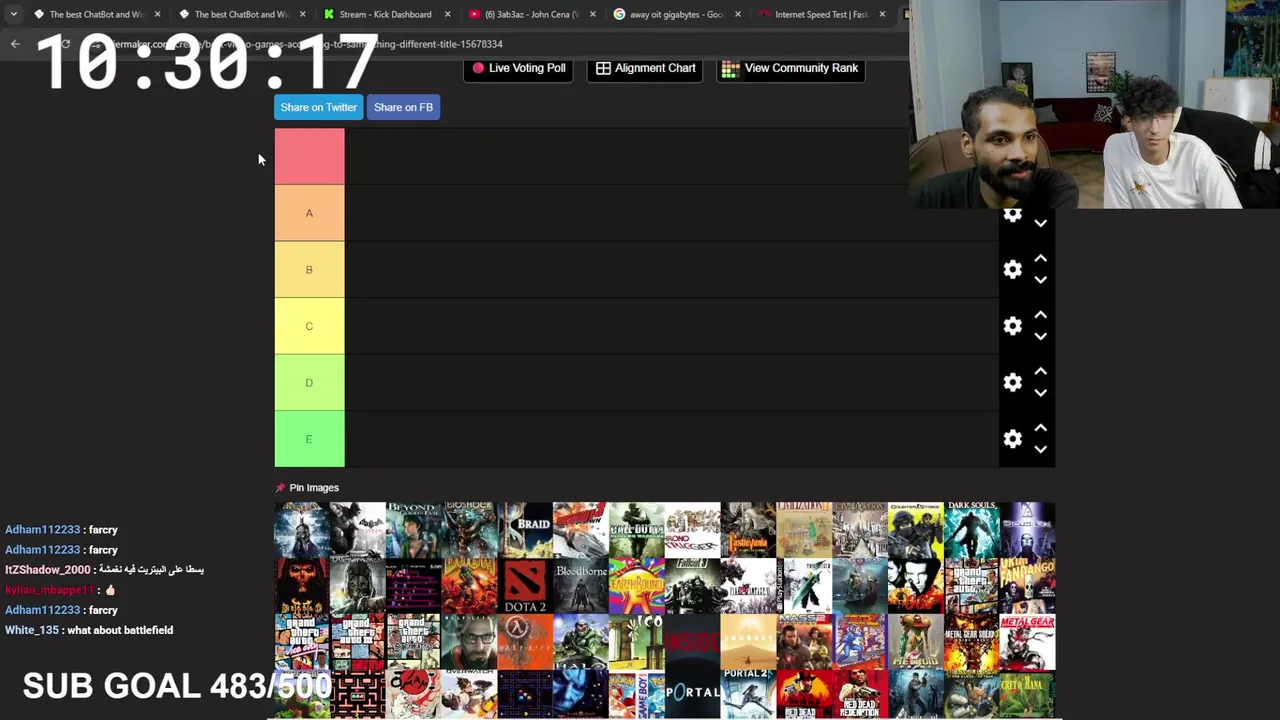Screen dimensions: 1280x720
Task: Select the green E tier label
Action: (310, 439)
